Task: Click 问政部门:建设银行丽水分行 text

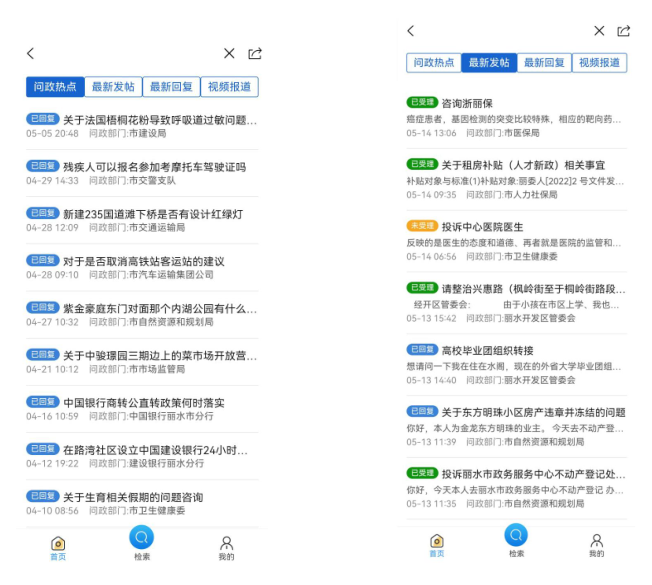Action: 146,463
